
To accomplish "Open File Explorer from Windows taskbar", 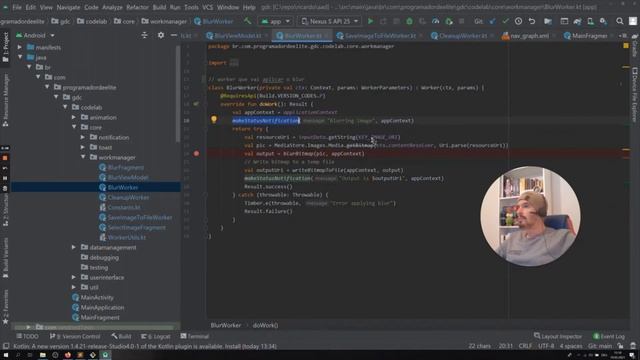I will (x=42, y=355).
